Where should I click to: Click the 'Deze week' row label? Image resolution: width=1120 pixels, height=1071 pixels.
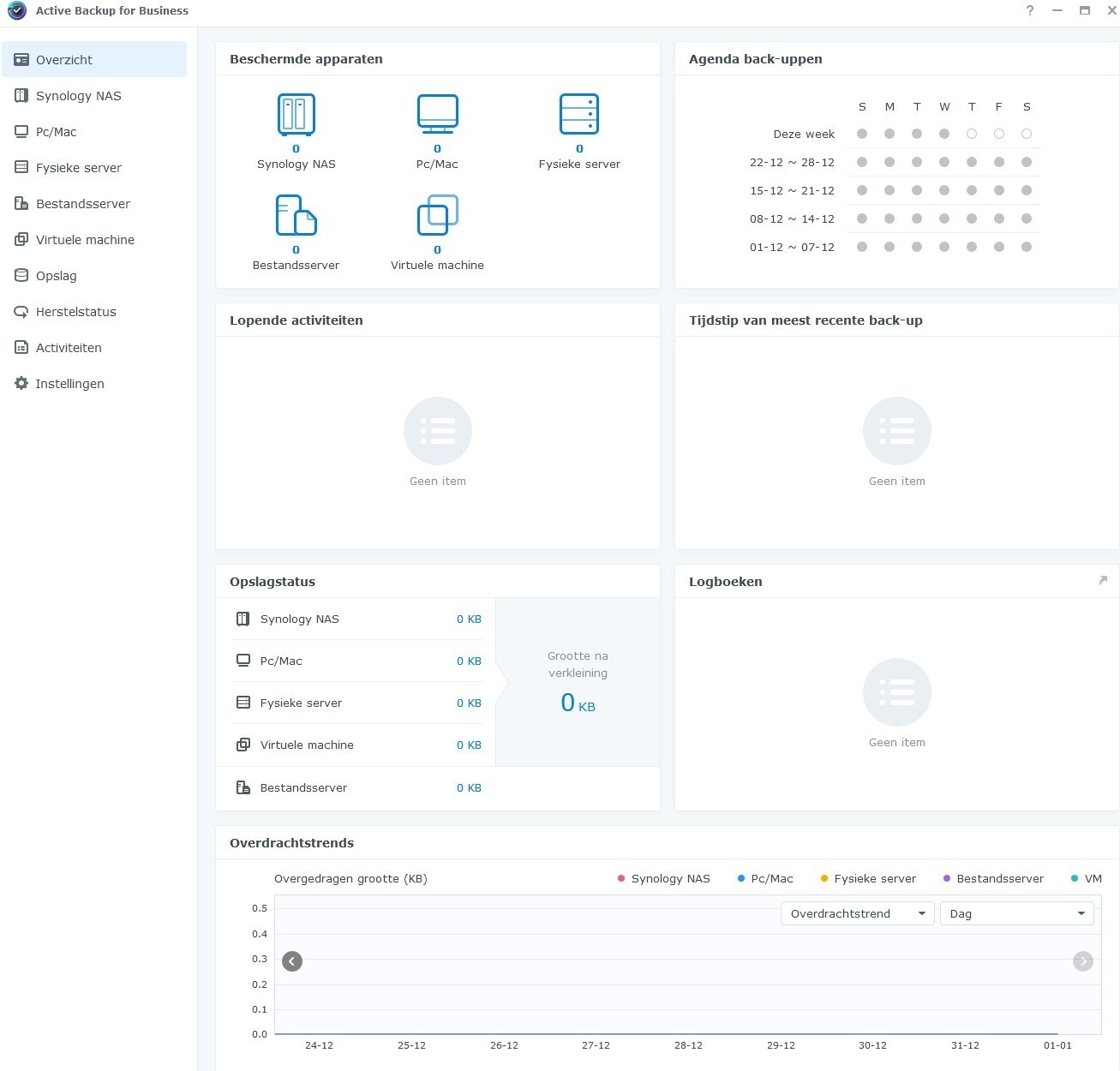(x=804, y=135)
